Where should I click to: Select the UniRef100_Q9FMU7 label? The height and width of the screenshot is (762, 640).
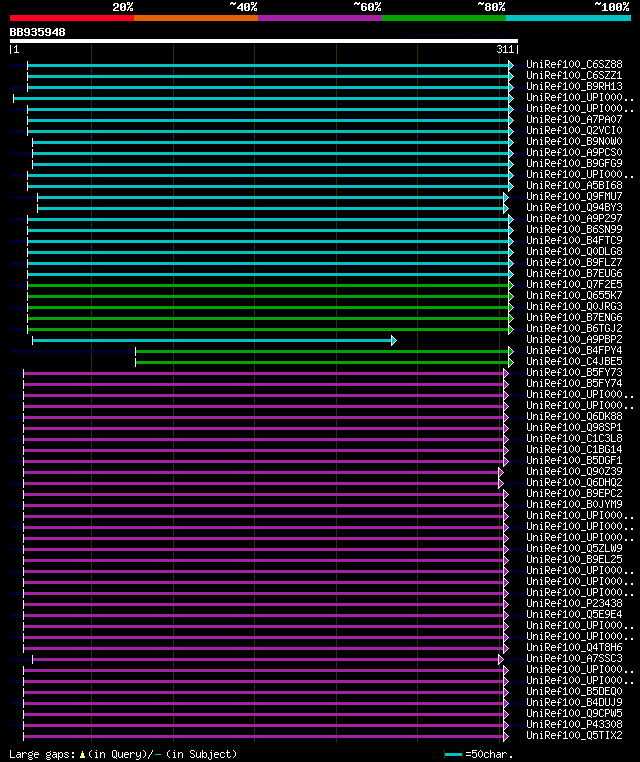coord(574,196)
